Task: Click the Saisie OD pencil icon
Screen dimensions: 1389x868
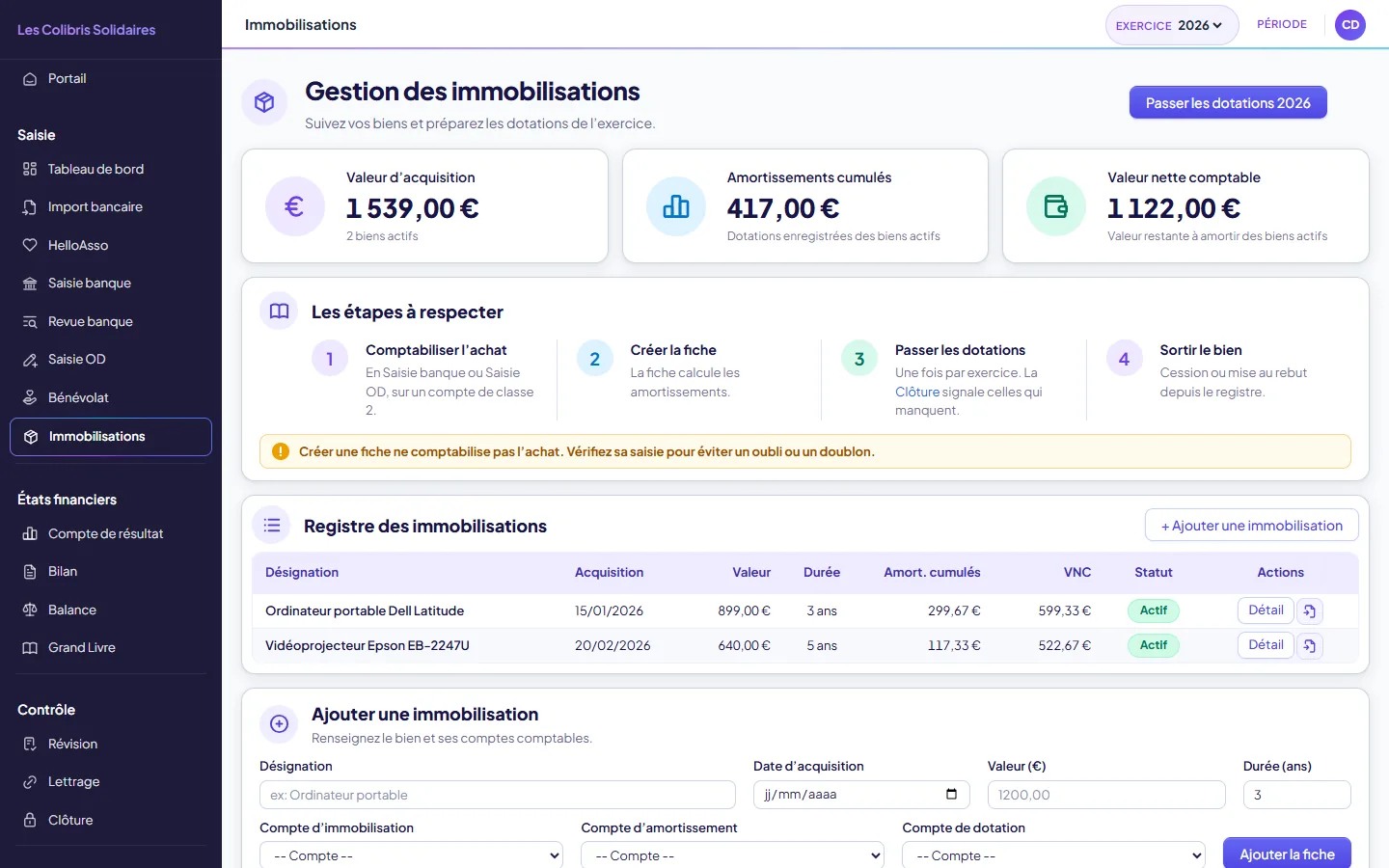Action: click(x=30, y=360)
